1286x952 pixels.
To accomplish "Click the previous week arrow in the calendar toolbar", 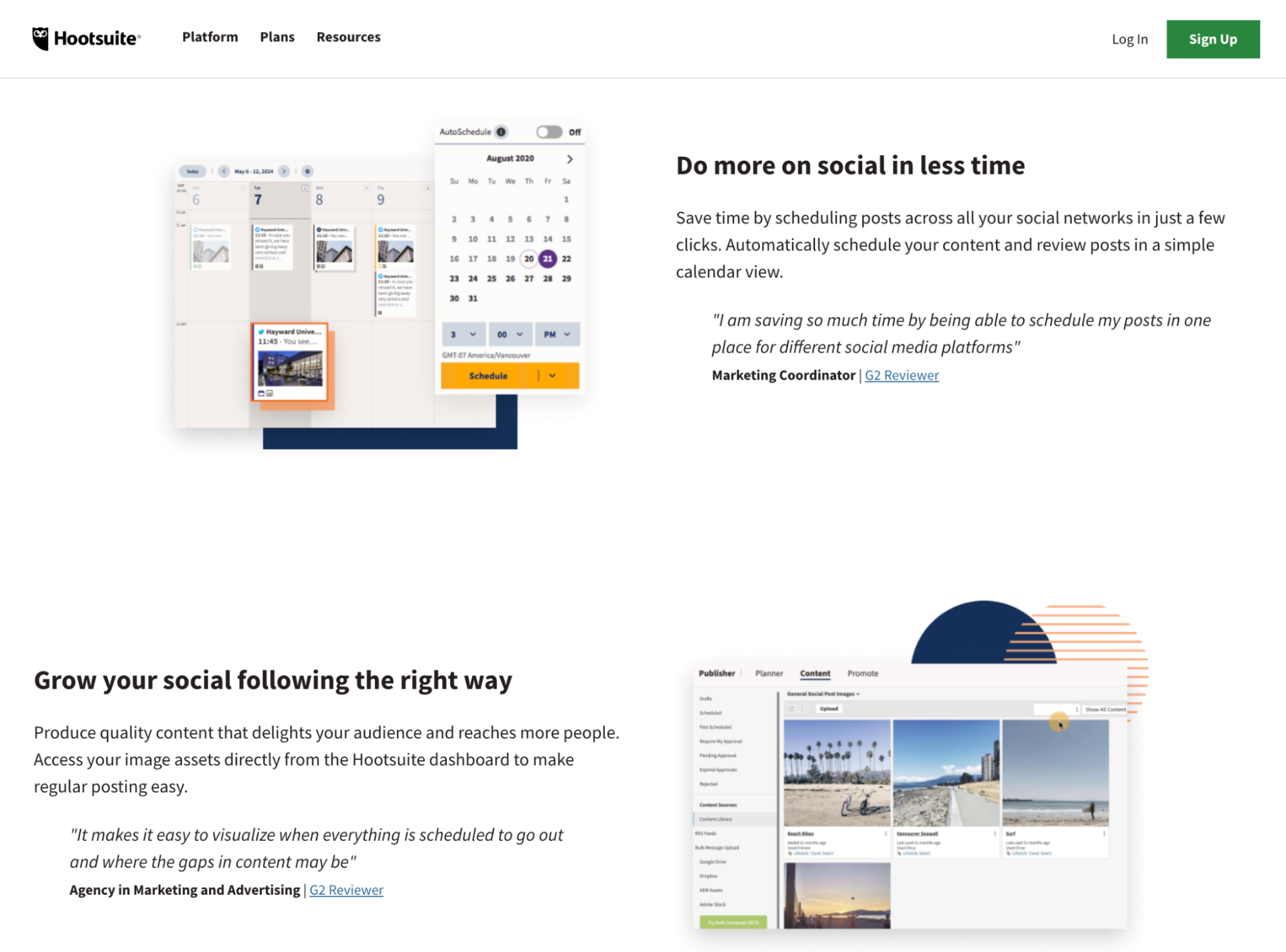I will pyautogui.click(x=224, y=171).
